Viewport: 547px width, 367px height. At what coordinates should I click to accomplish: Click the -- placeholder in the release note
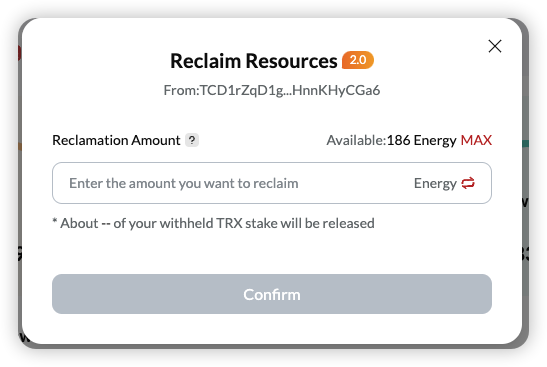(106, 224)
